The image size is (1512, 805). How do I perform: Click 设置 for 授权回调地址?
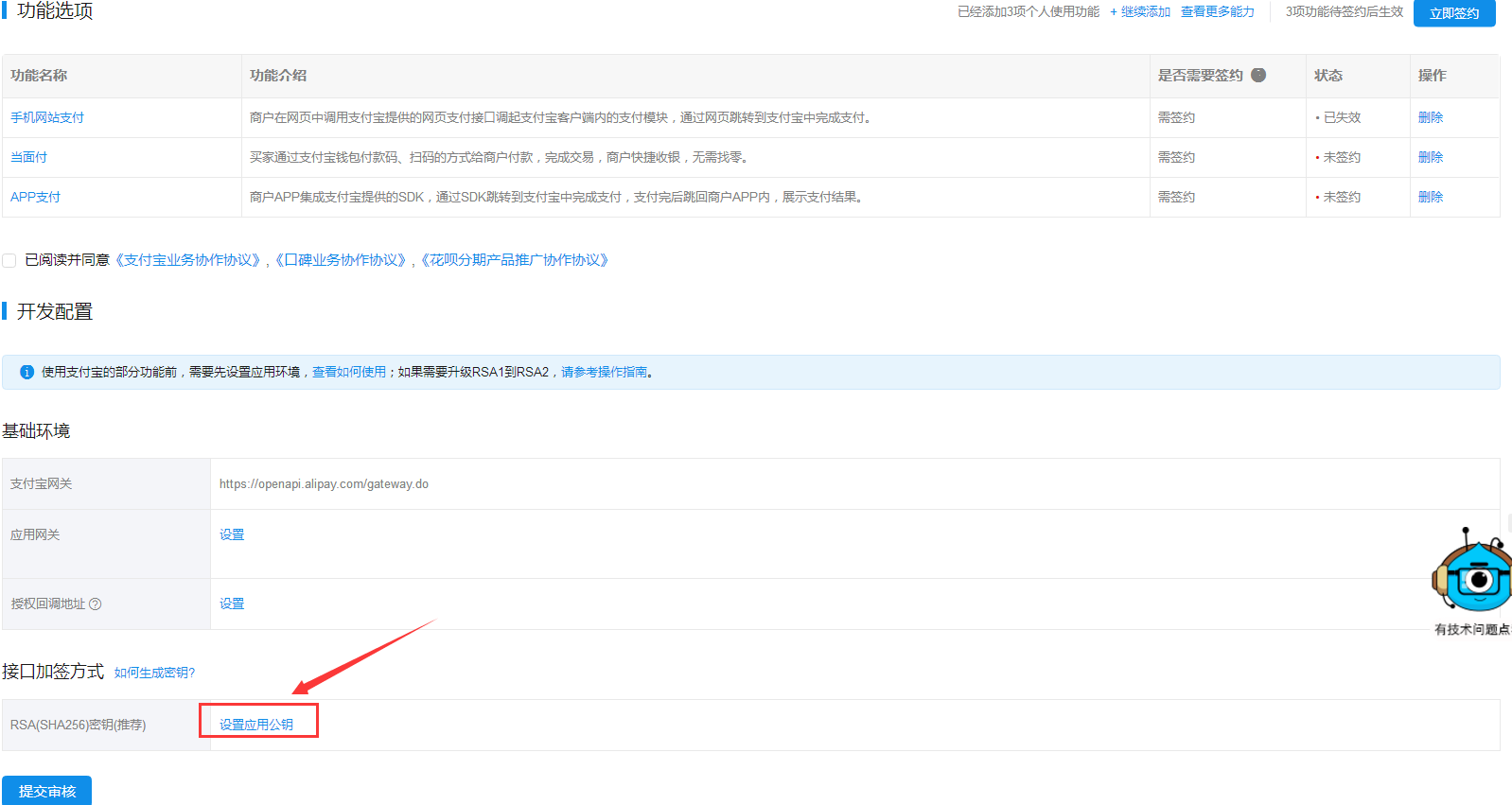point(232,604)
